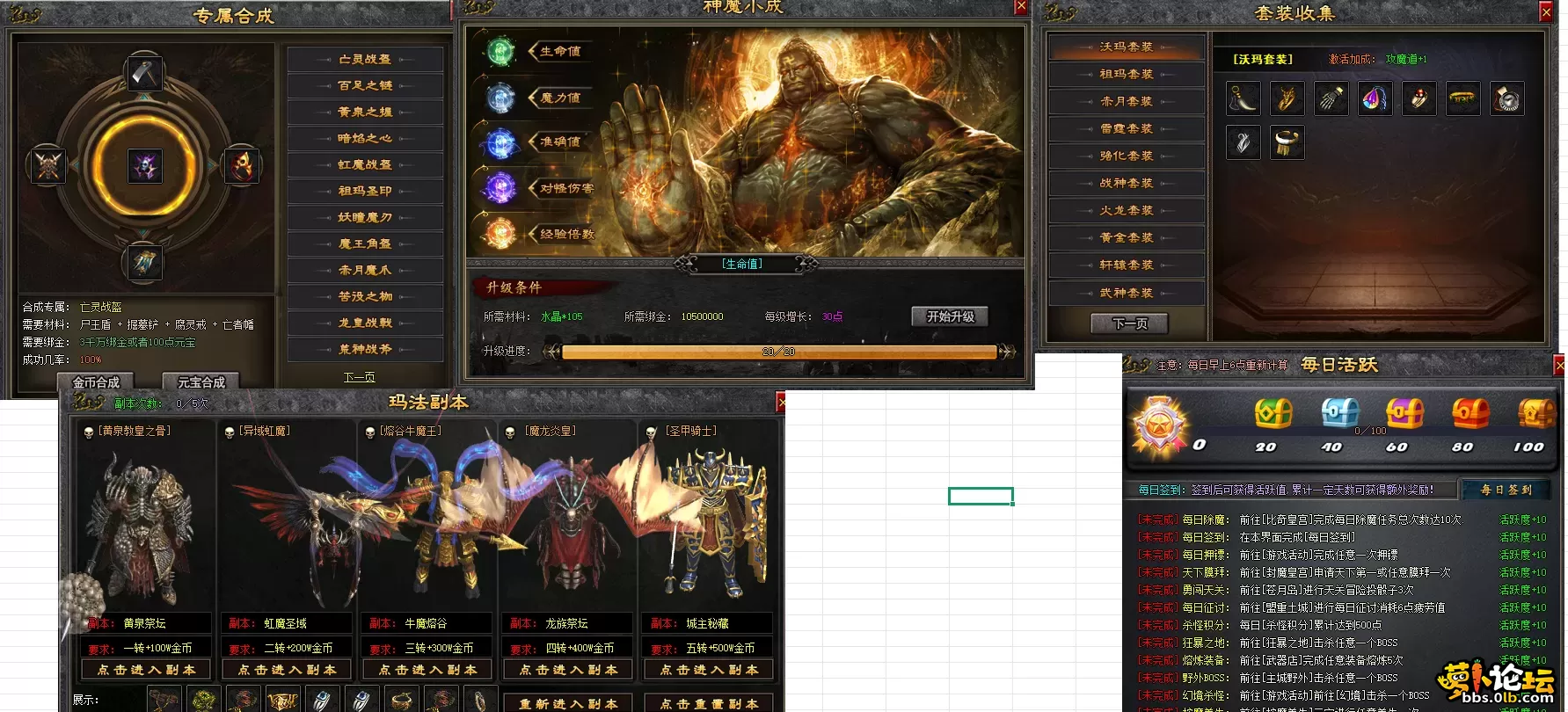Click the banner material slot at the bottom
The image size is (1568, 712).
[x=145, y=262]
